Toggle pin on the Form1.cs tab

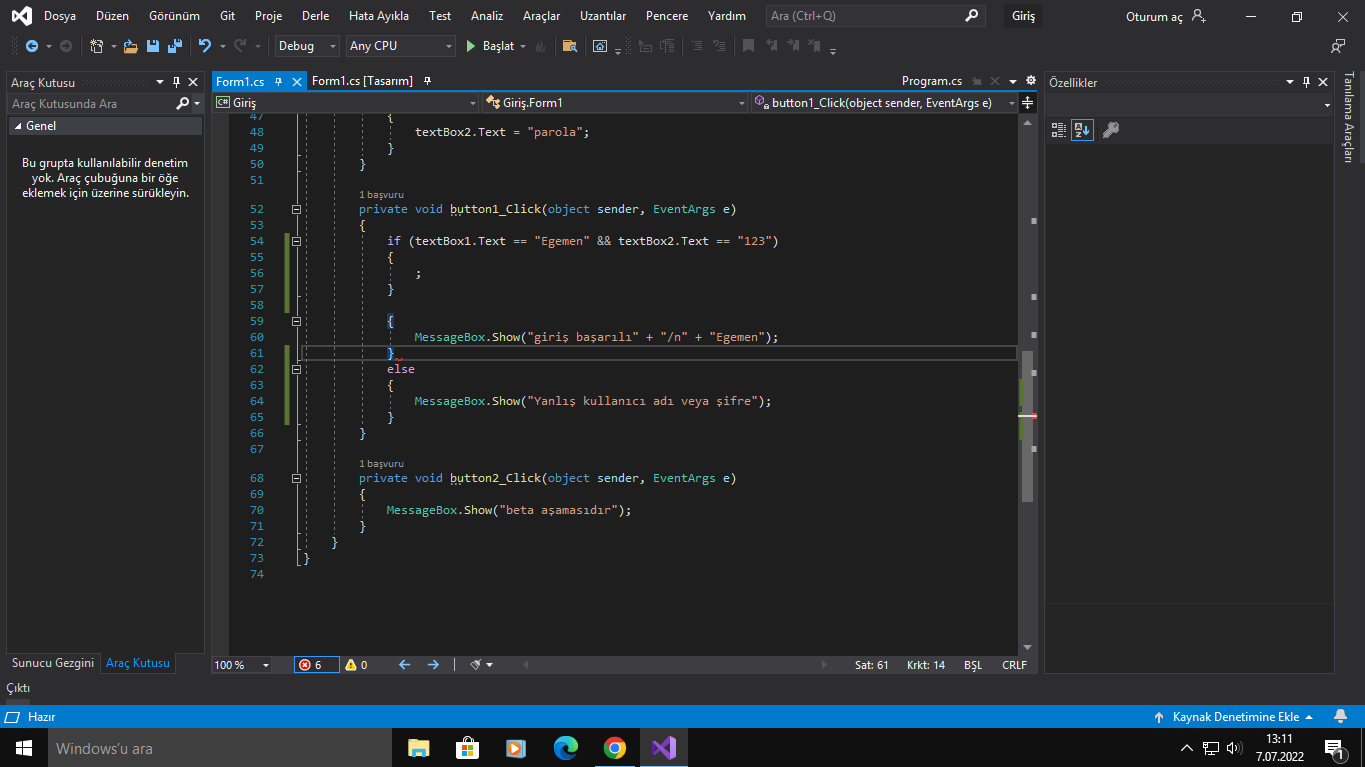coord(279,82)
